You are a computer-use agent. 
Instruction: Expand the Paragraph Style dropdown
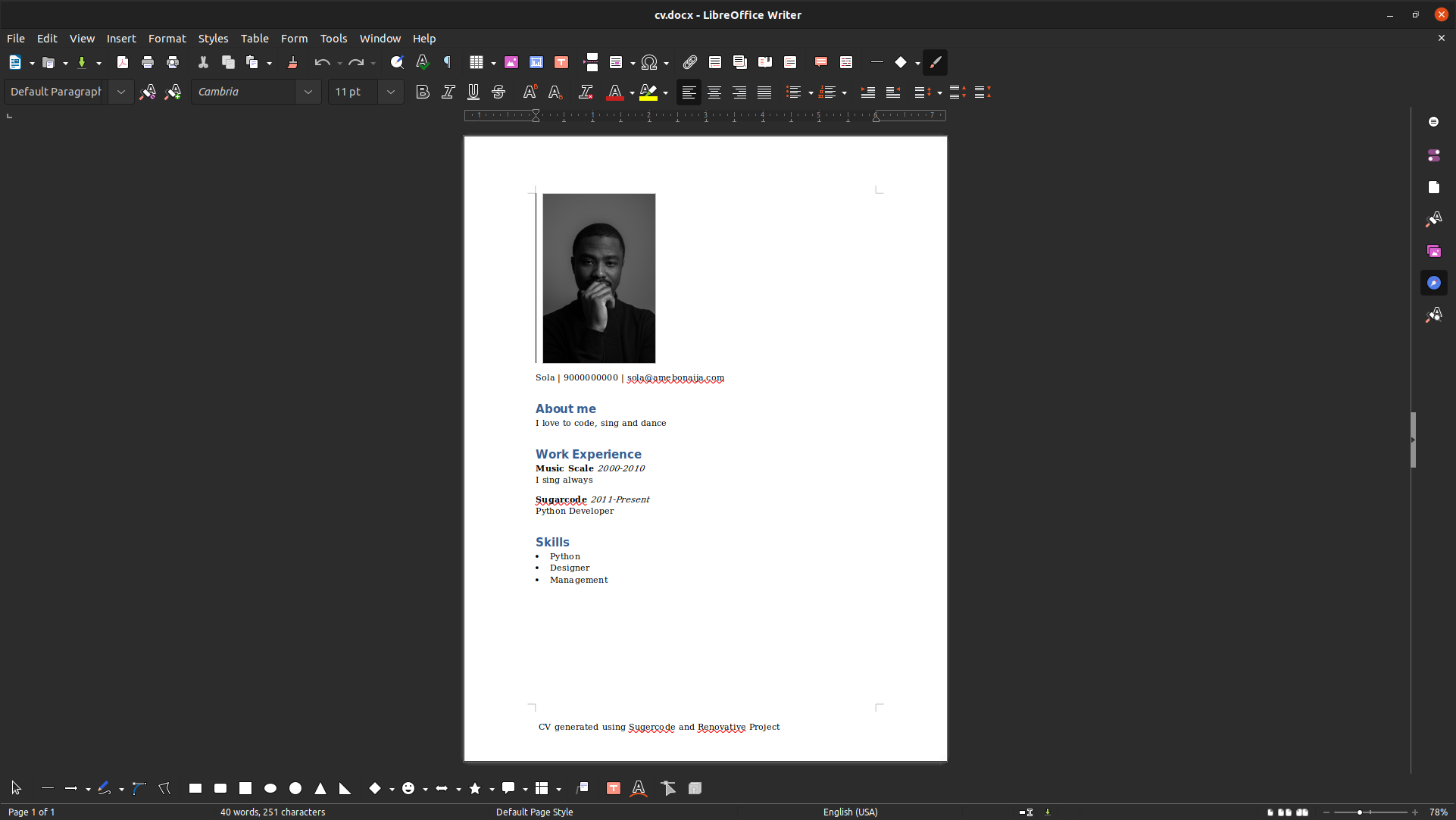click(120, 92)
